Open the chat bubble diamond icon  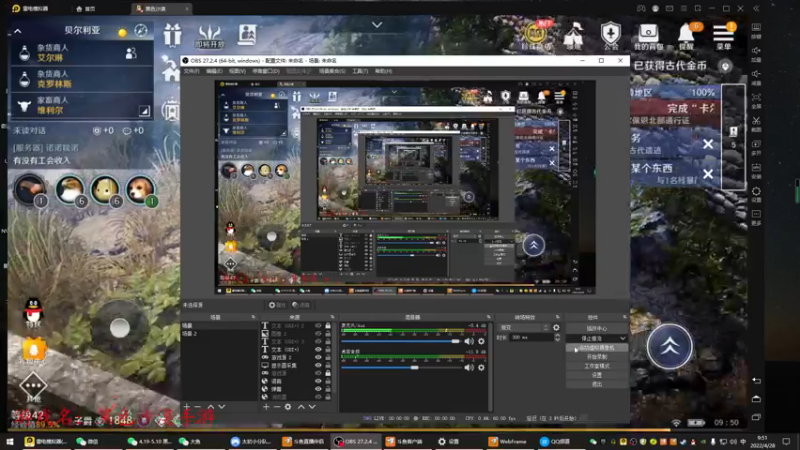[33, 385]
